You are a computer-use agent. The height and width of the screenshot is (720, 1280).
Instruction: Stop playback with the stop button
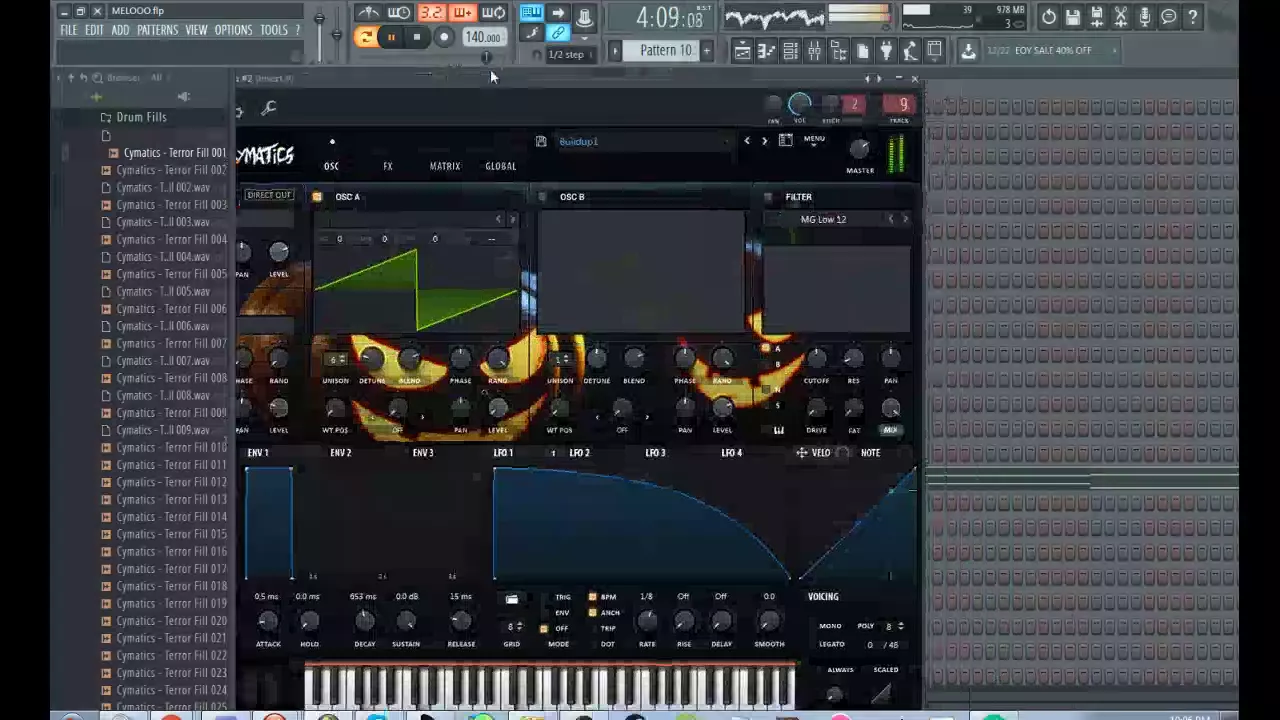point(417,37)
